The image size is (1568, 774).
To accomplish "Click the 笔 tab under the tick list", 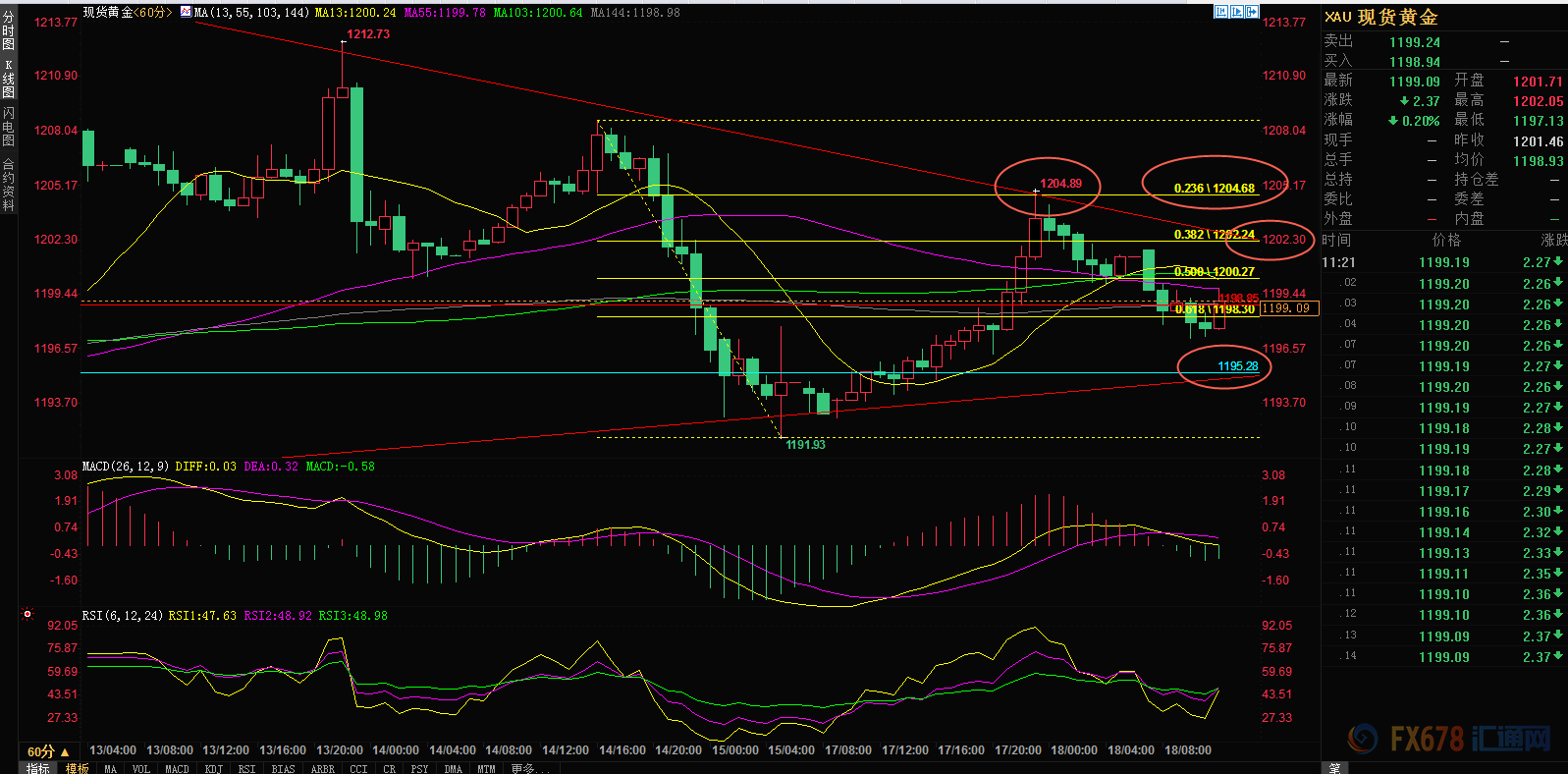I will click(1334, 768).
